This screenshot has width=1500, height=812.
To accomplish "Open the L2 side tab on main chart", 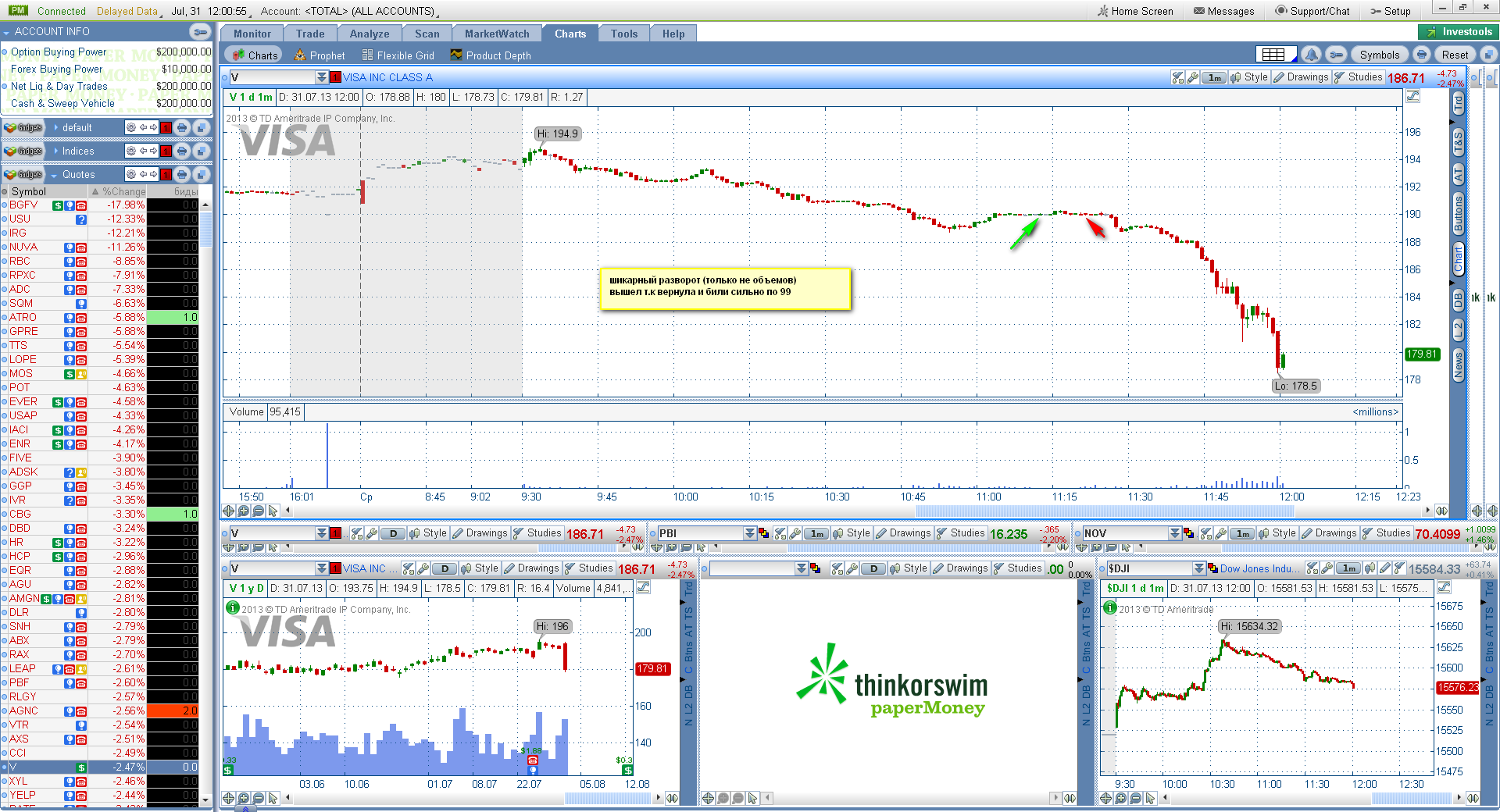I will point(1458,329).
